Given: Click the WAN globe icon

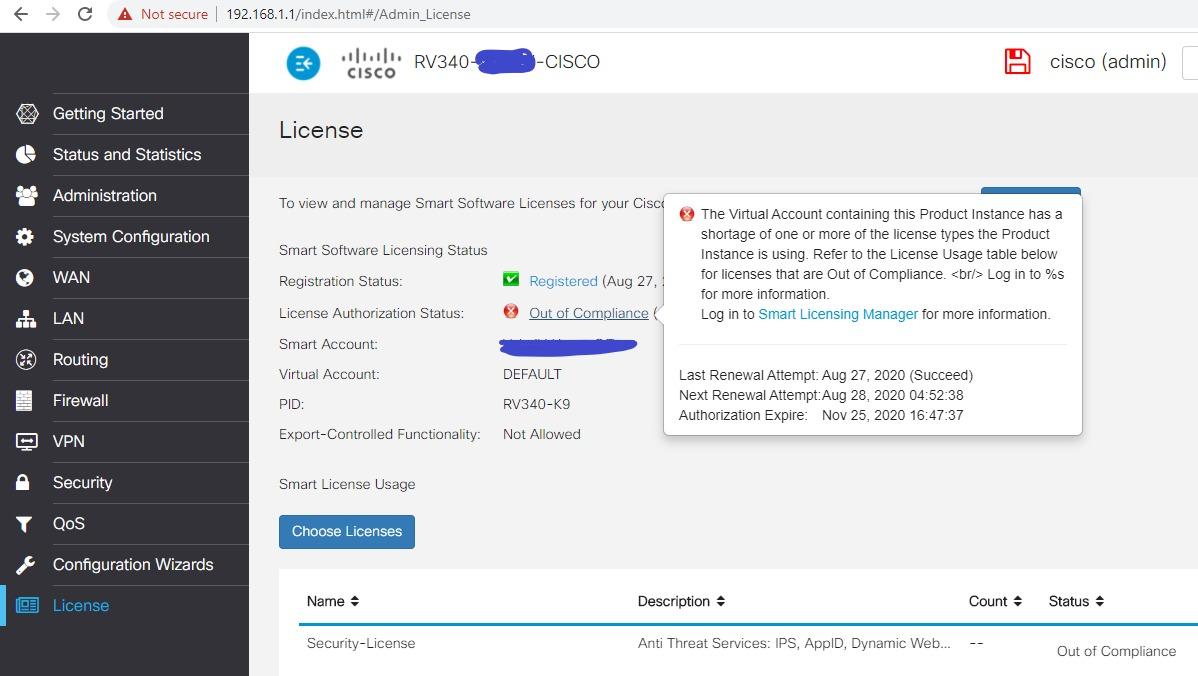Looking at the screenshot, I should tap(27, 277).
